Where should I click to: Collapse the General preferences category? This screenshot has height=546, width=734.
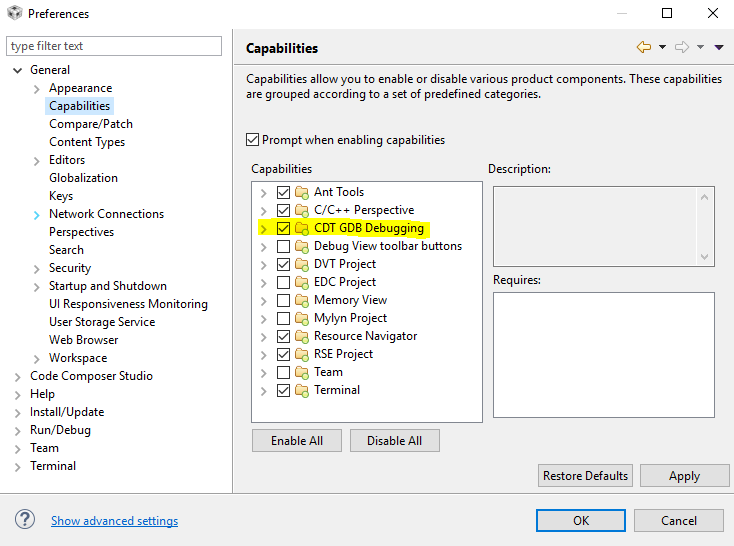(18, 70)
